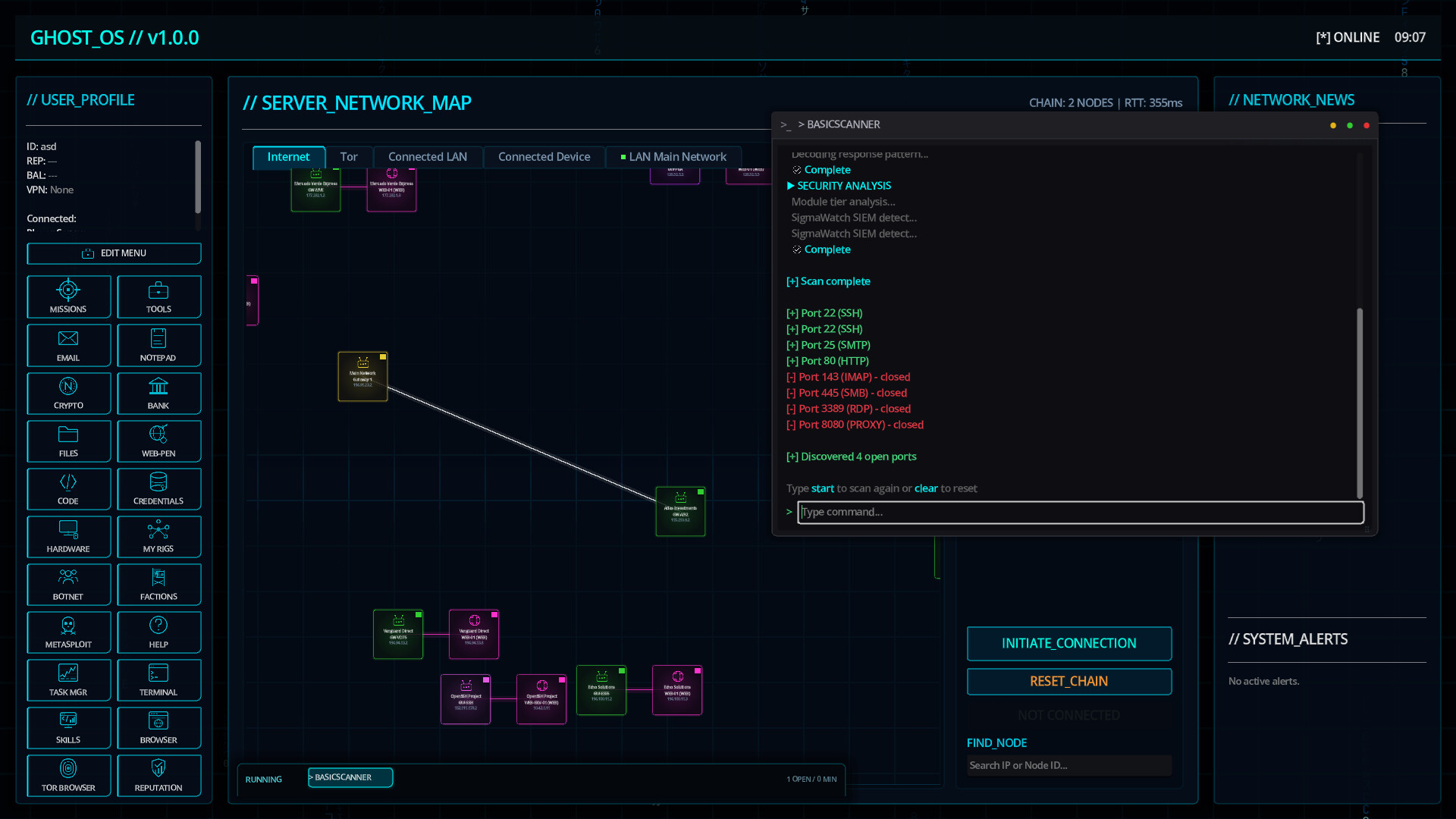
Task: Open the Hardware icon
Action: pos(68,536)
